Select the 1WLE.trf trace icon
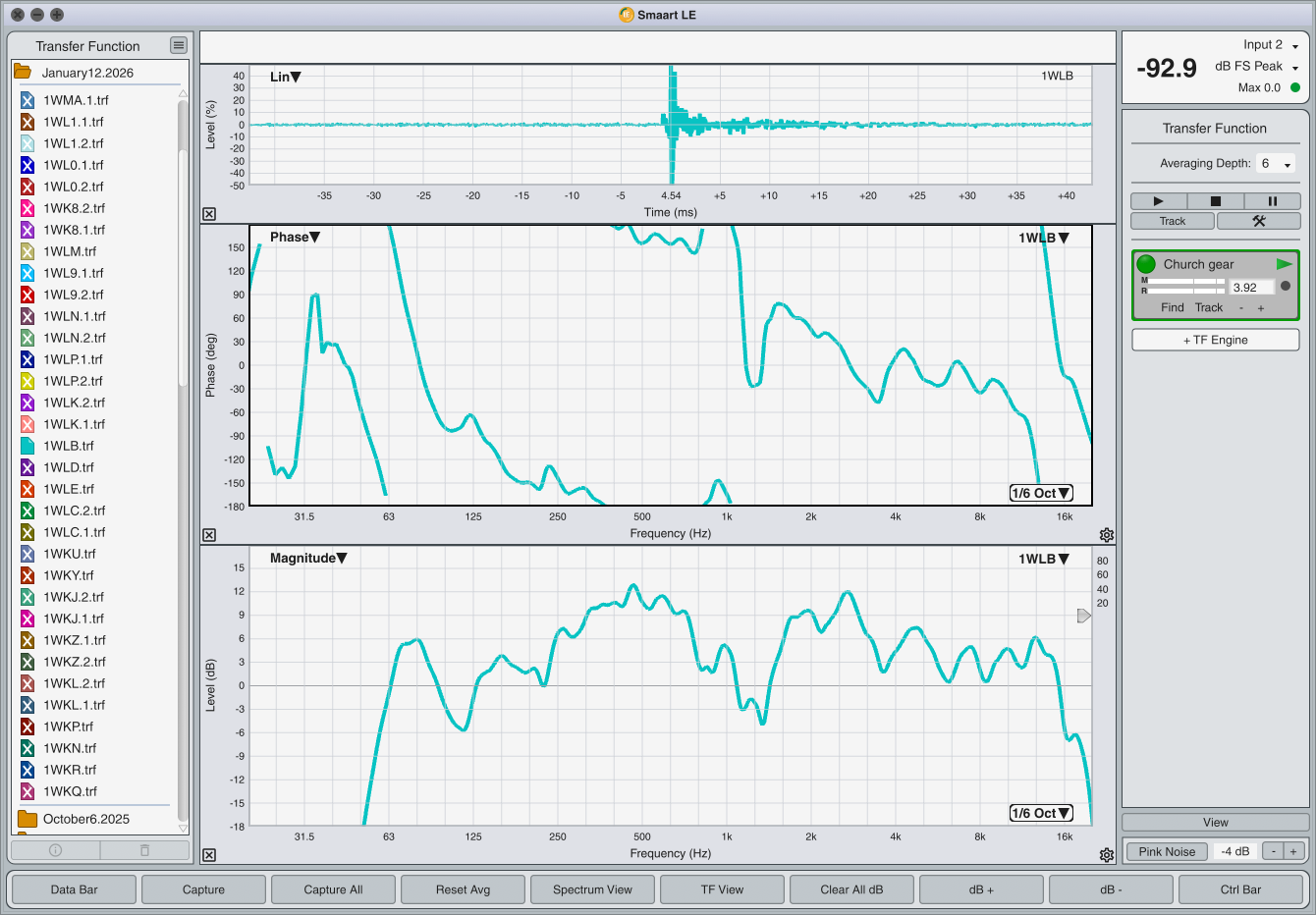Screen dimensions: 1316x915 click(27, 489)
